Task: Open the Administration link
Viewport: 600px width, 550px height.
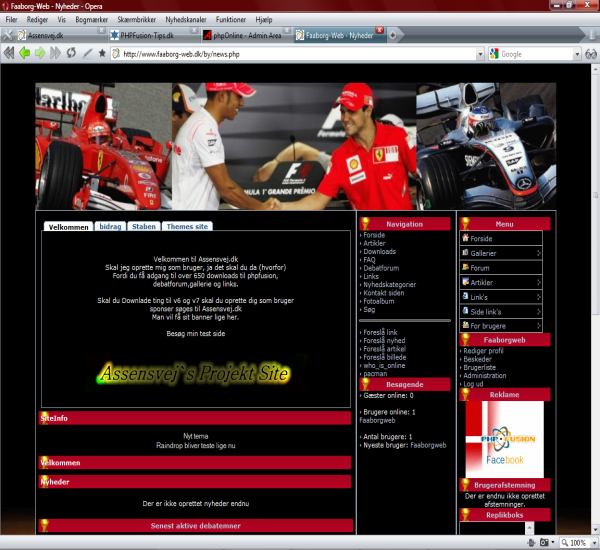Action: [x=484, y=375]
